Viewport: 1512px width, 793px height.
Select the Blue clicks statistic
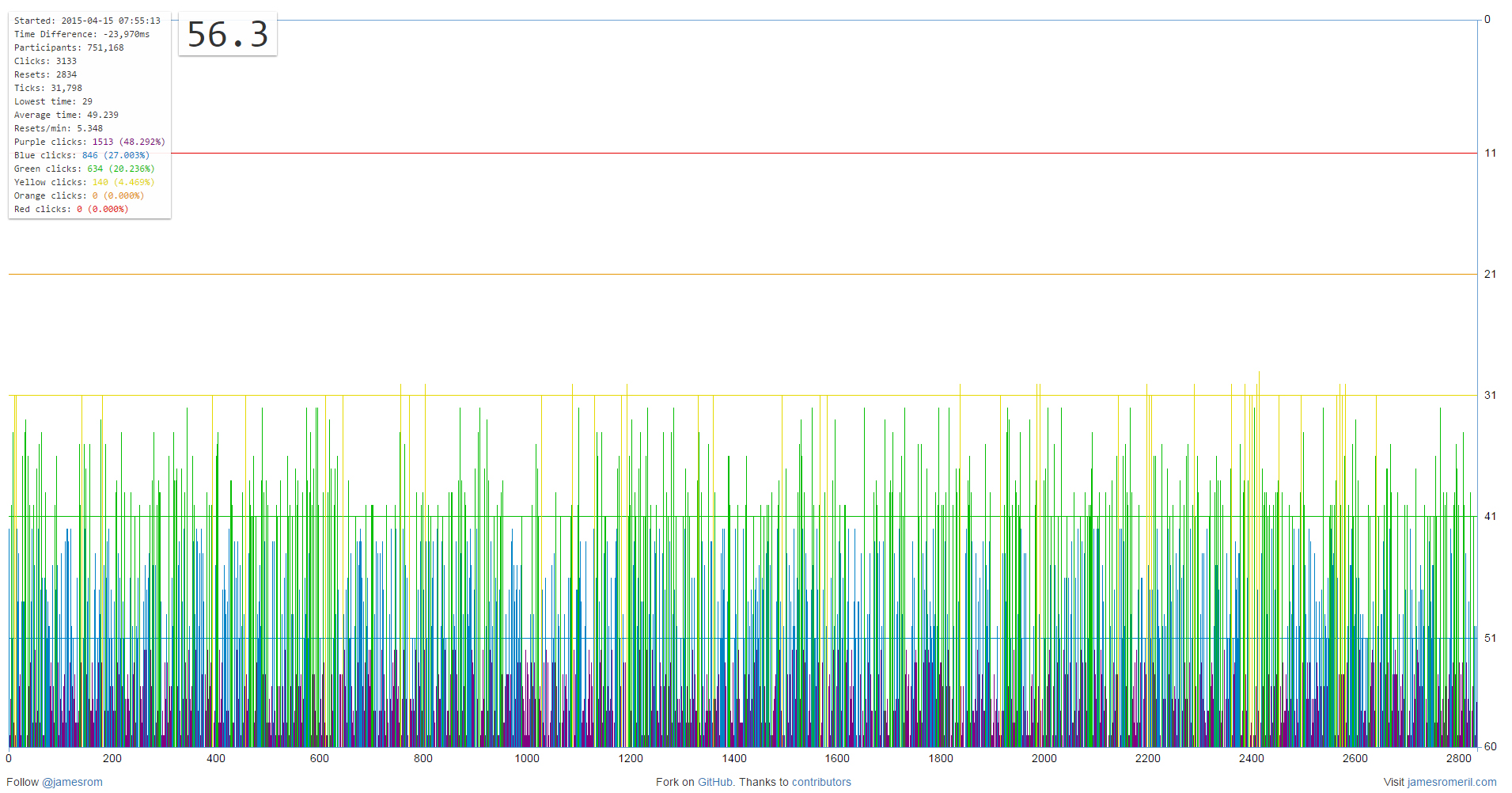[81, 155]
